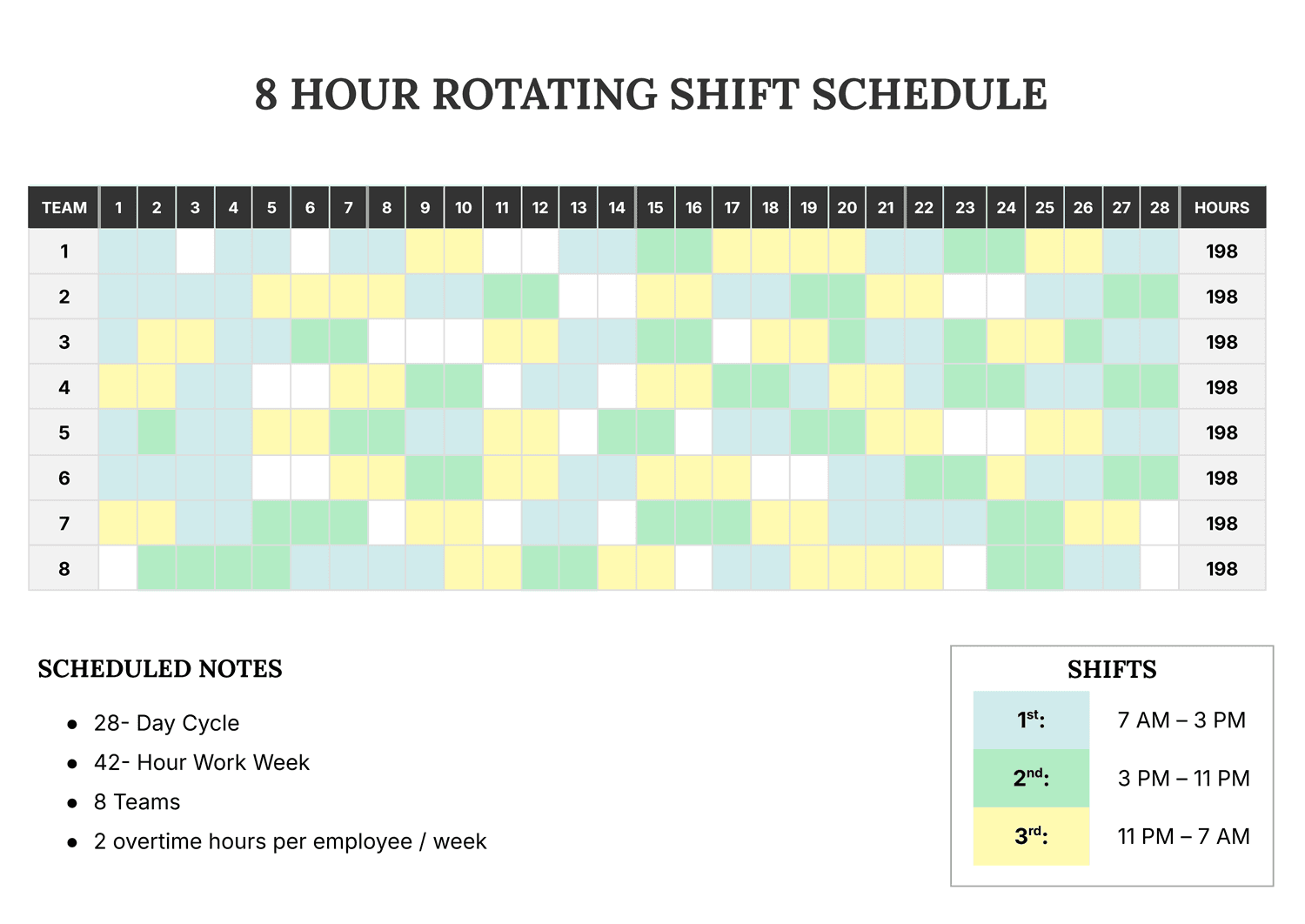Screen dimensions: 1305x924
Task: Select the day 28 column header
Action: tap(1160, 208)
